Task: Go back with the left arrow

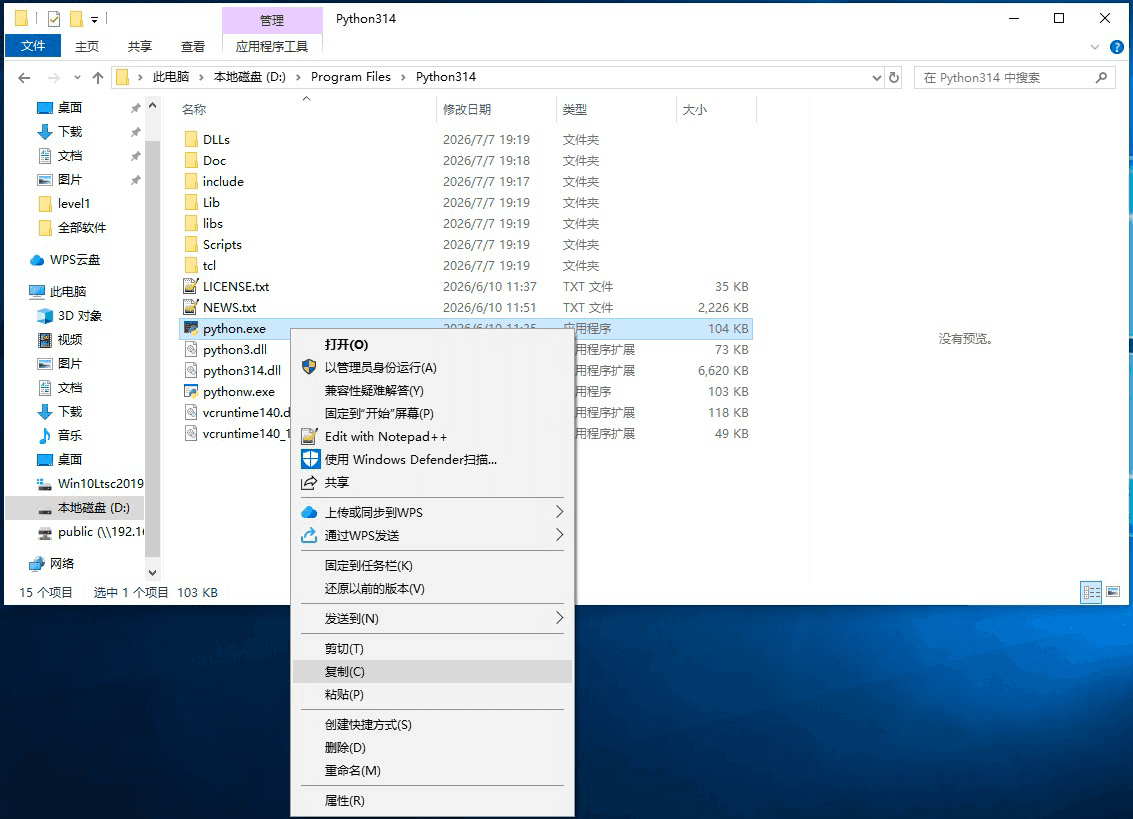Action: pyautogui.click(x=24, y=77)
